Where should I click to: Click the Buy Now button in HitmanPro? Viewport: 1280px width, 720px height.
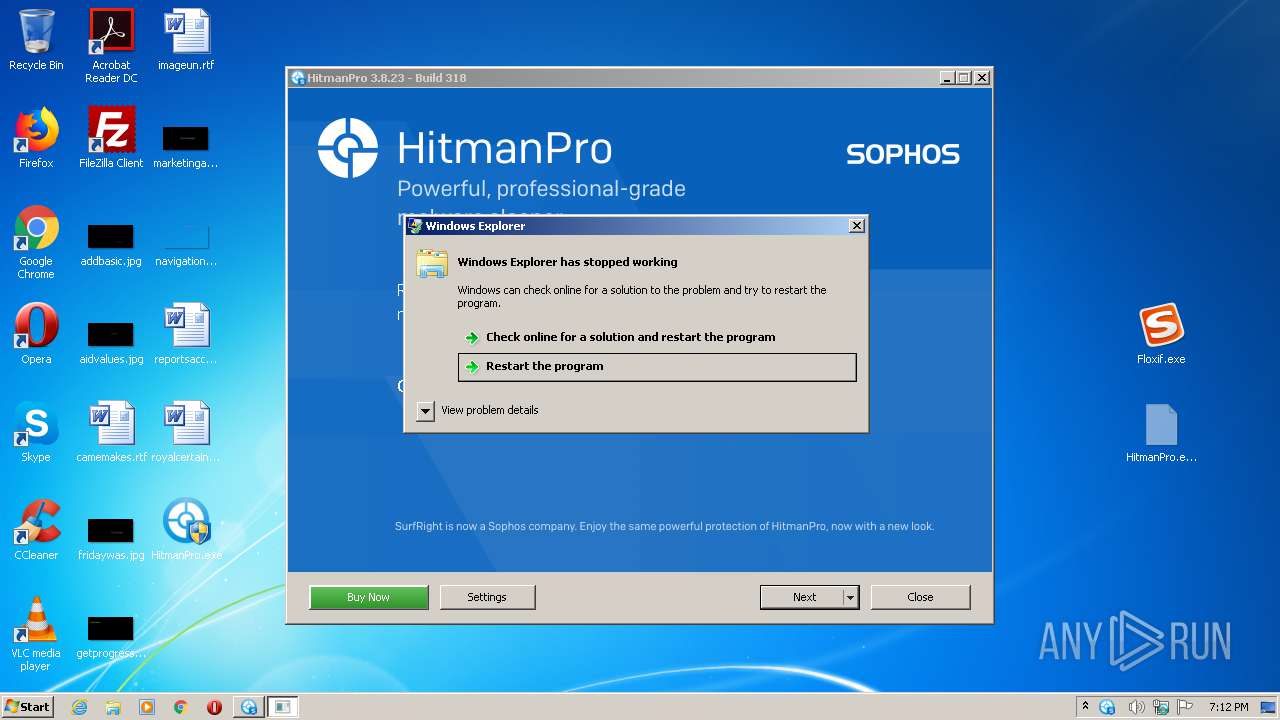[368, 597]
